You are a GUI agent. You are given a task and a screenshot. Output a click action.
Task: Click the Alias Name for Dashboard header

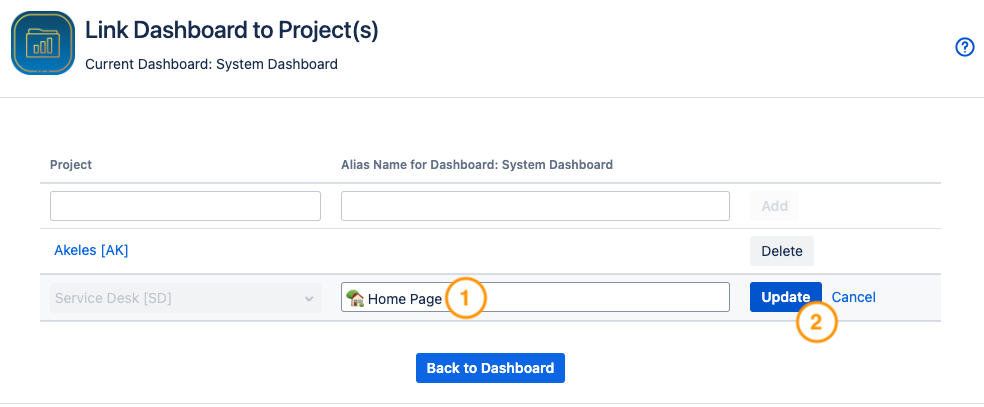coord(477,164)
